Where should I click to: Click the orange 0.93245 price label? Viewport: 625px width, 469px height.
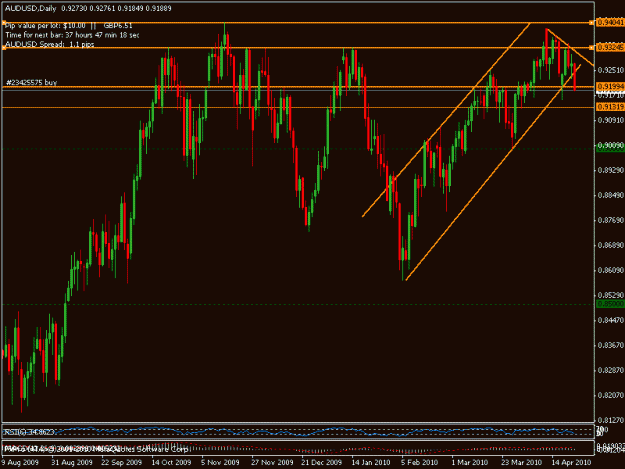coord(610,48)
